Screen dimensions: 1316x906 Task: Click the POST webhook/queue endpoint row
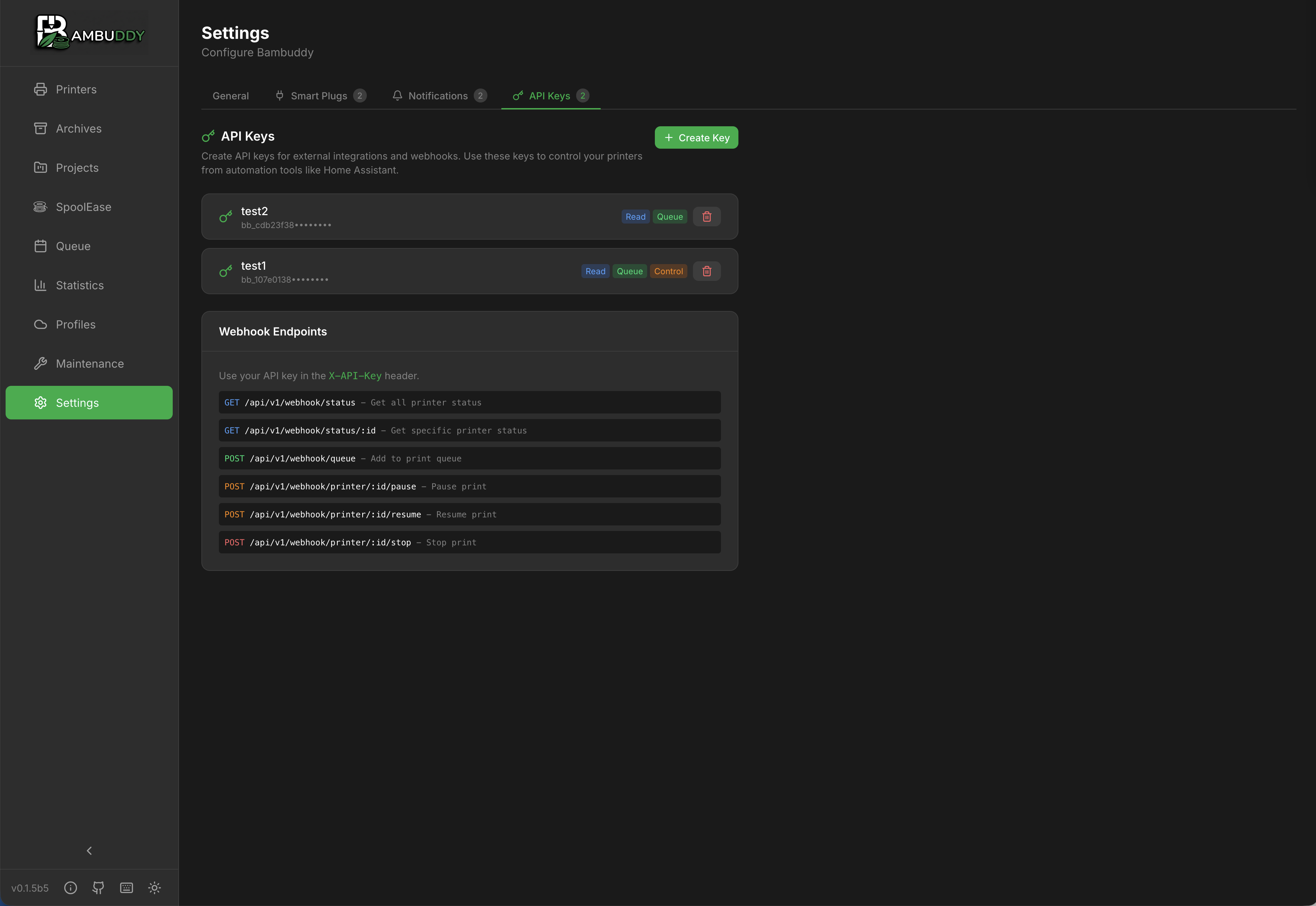point(470,458)
